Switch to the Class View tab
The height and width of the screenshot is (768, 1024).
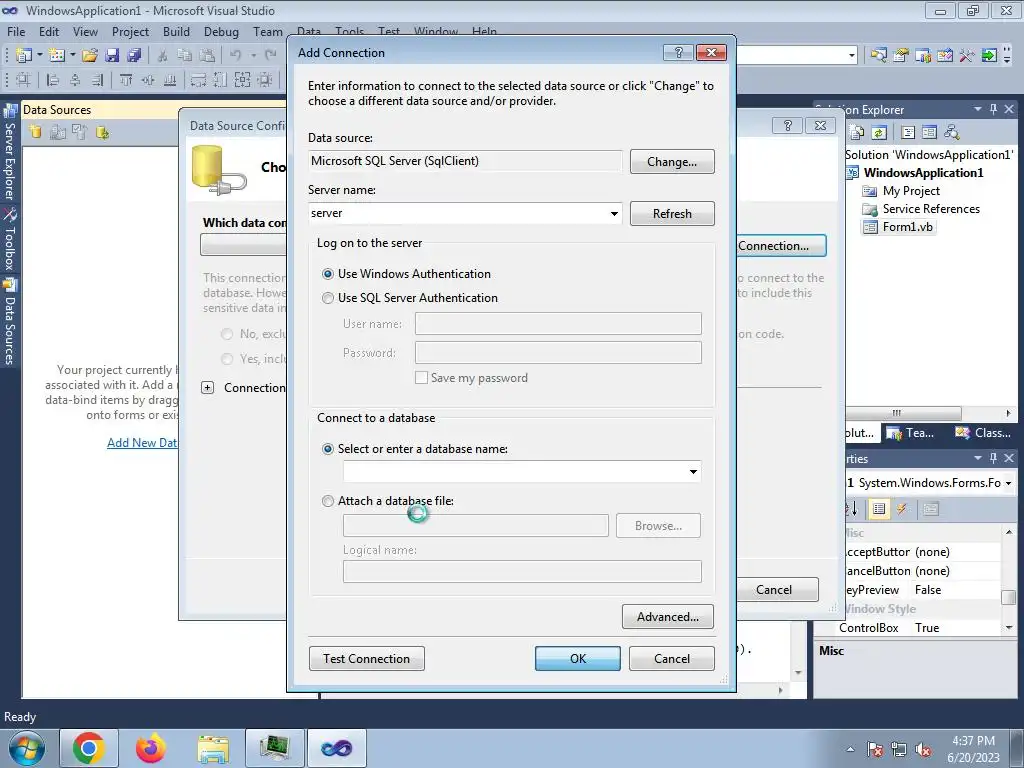point(983,433)
